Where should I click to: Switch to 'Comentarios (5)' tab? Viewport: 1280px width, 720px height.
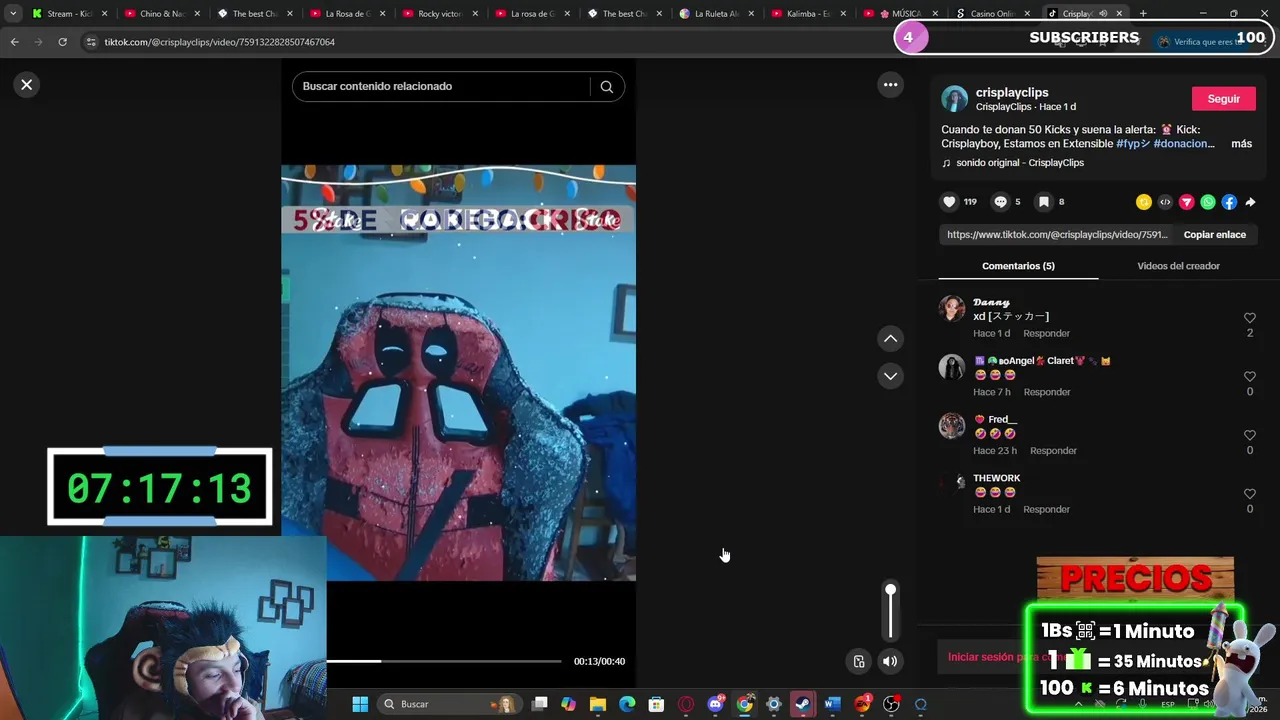1018,266
